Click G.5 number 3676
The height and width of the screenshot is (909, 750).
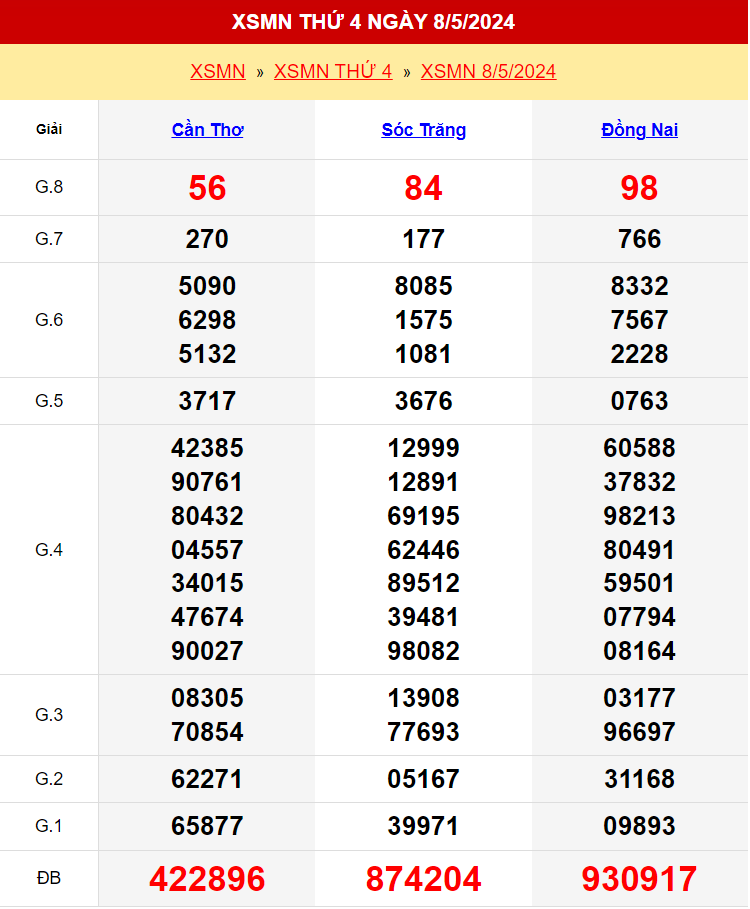click(x=424, y=401)
